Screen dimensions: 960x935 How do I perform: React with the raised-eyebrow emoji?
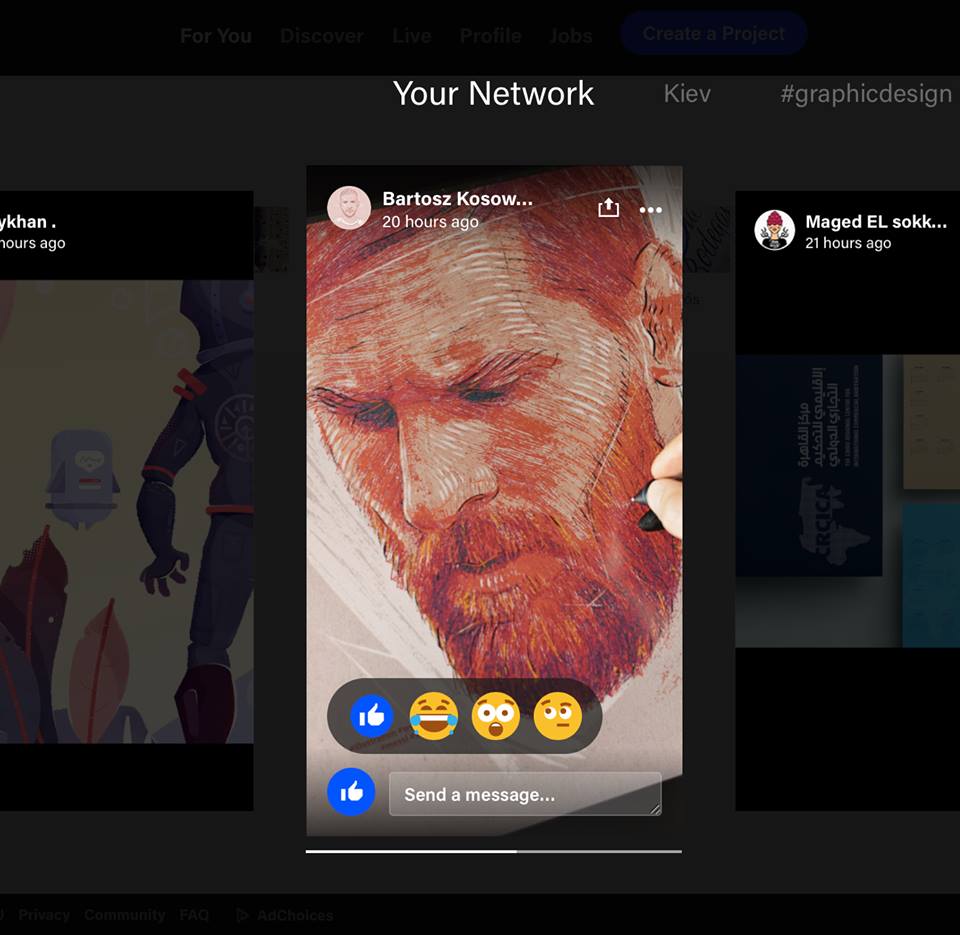point(558,716)
